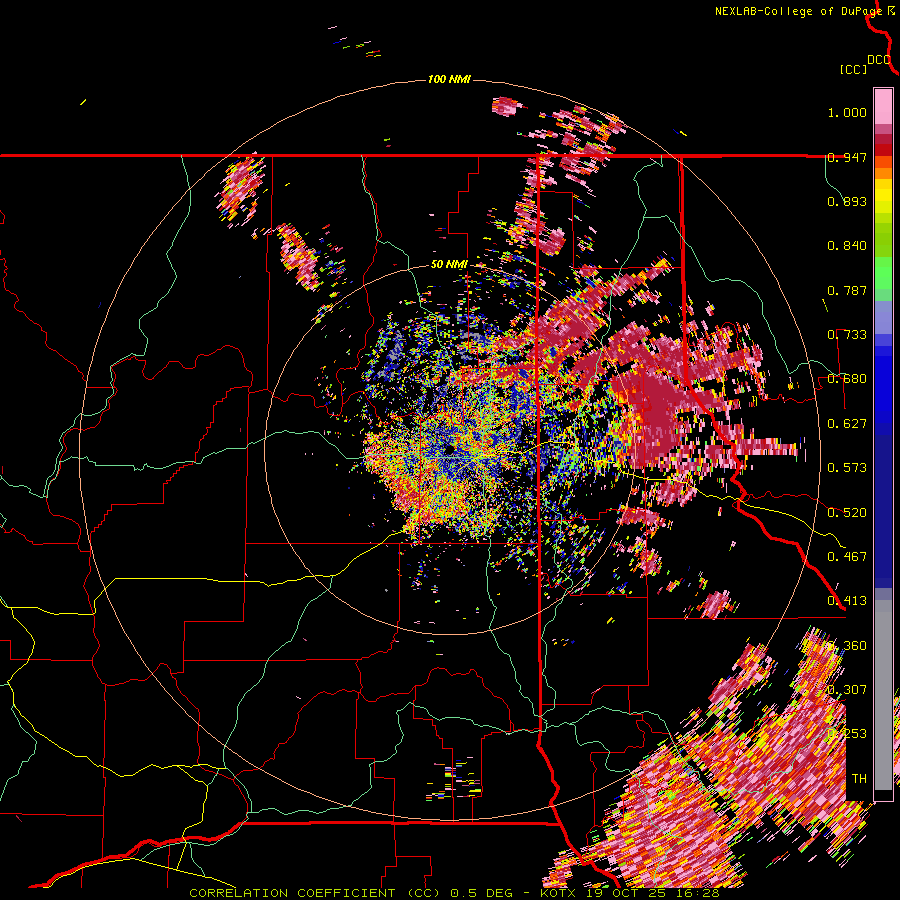Viewport: 900px width, 900px height.
Task: Click the gray bottom segment of the color bar
Action: (x=883, y=695)
